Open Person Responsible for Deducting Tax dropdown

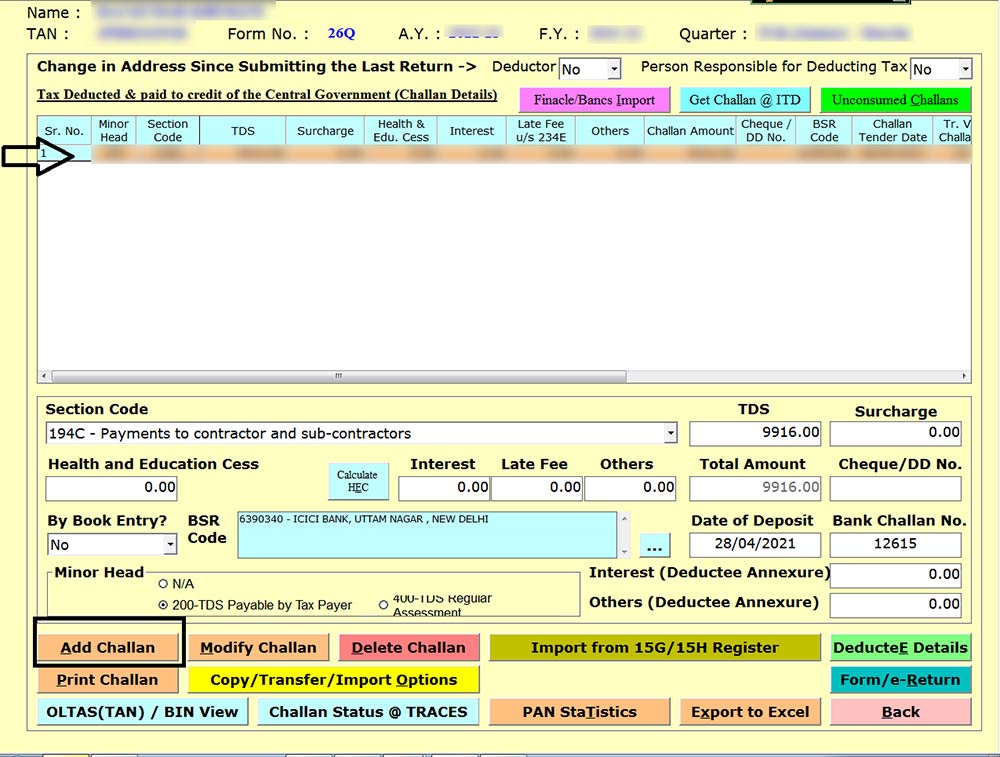[x=964, y=69]
